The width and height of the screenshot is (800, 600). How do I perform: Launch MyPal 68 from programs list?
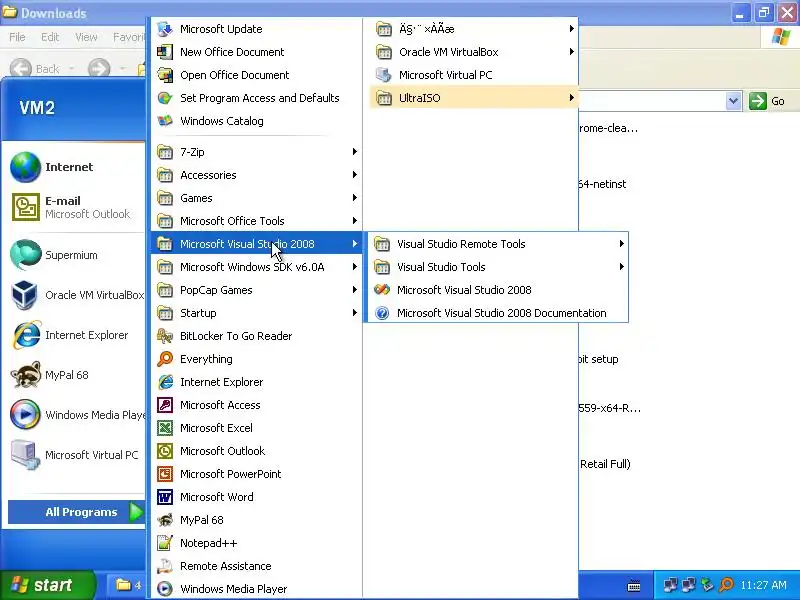point(257,520)
